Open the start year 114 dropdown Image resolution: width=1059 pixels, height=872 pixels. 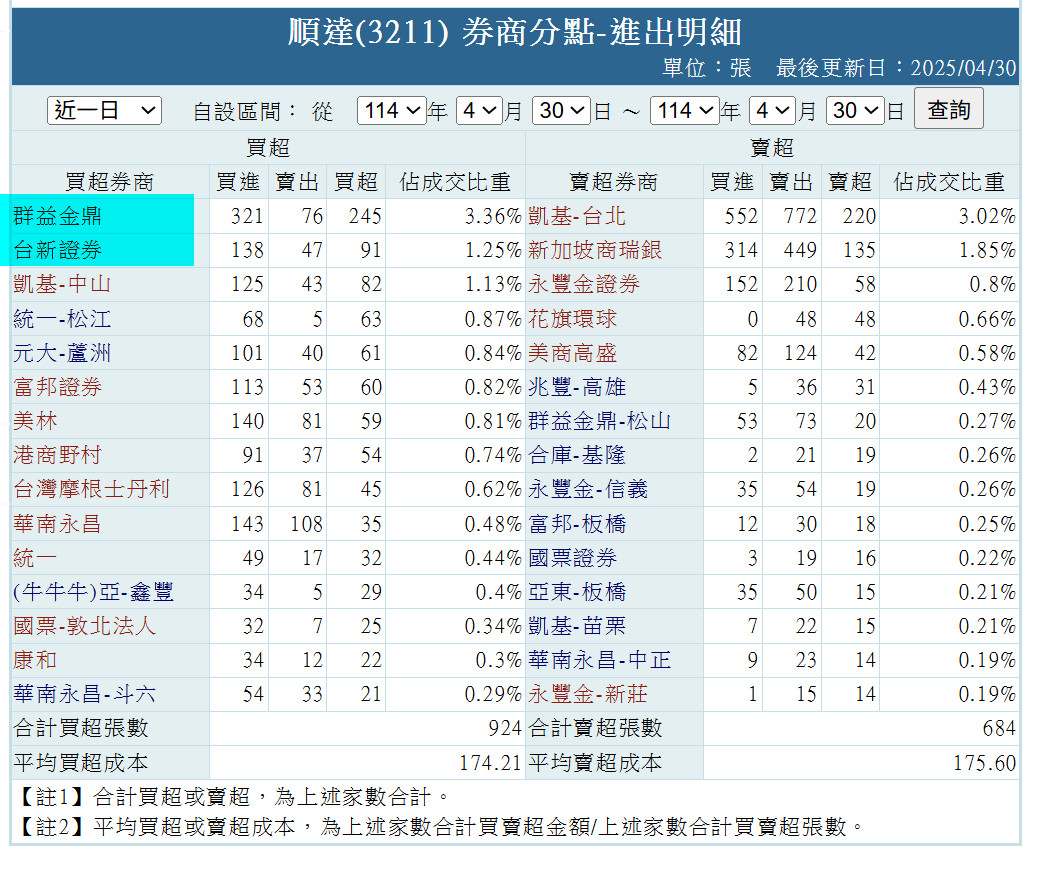tap(392, 110)
